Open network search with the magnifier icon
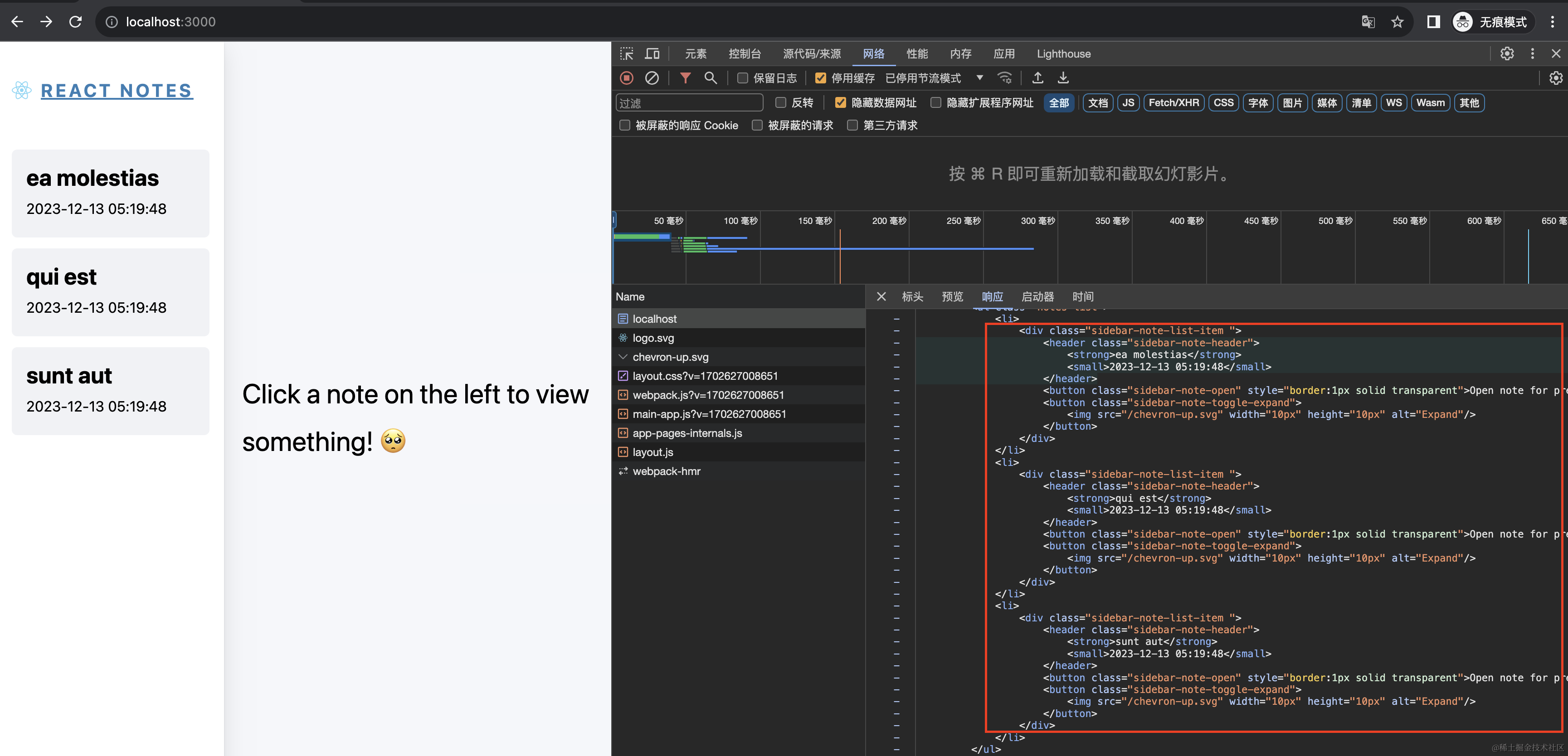1568x756 pixels. point(711,78)
